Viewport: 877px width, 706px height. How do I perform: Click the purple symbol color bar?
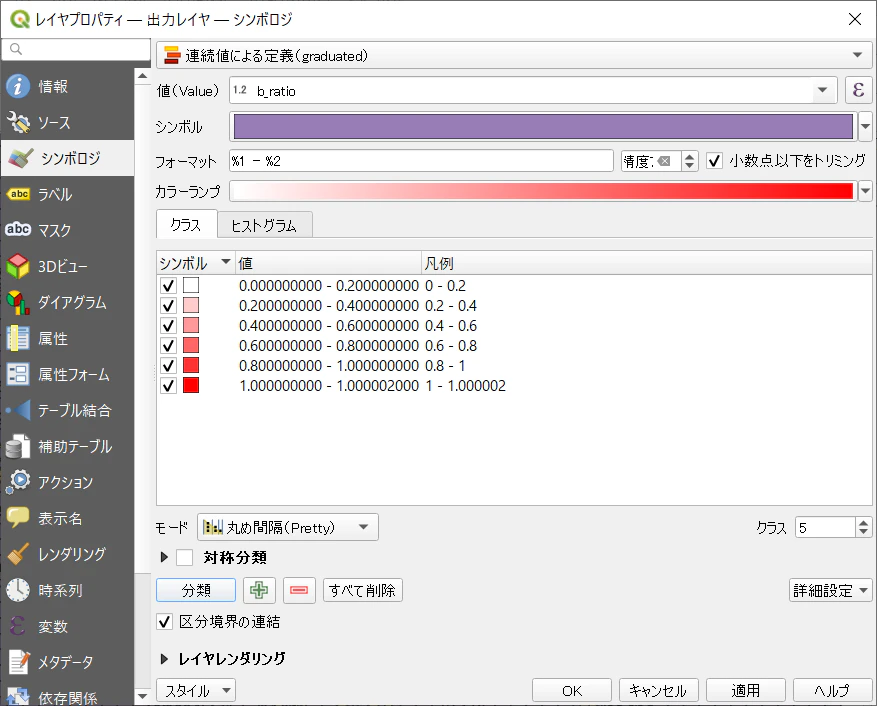pyautogui.click(x=543, y=126)
